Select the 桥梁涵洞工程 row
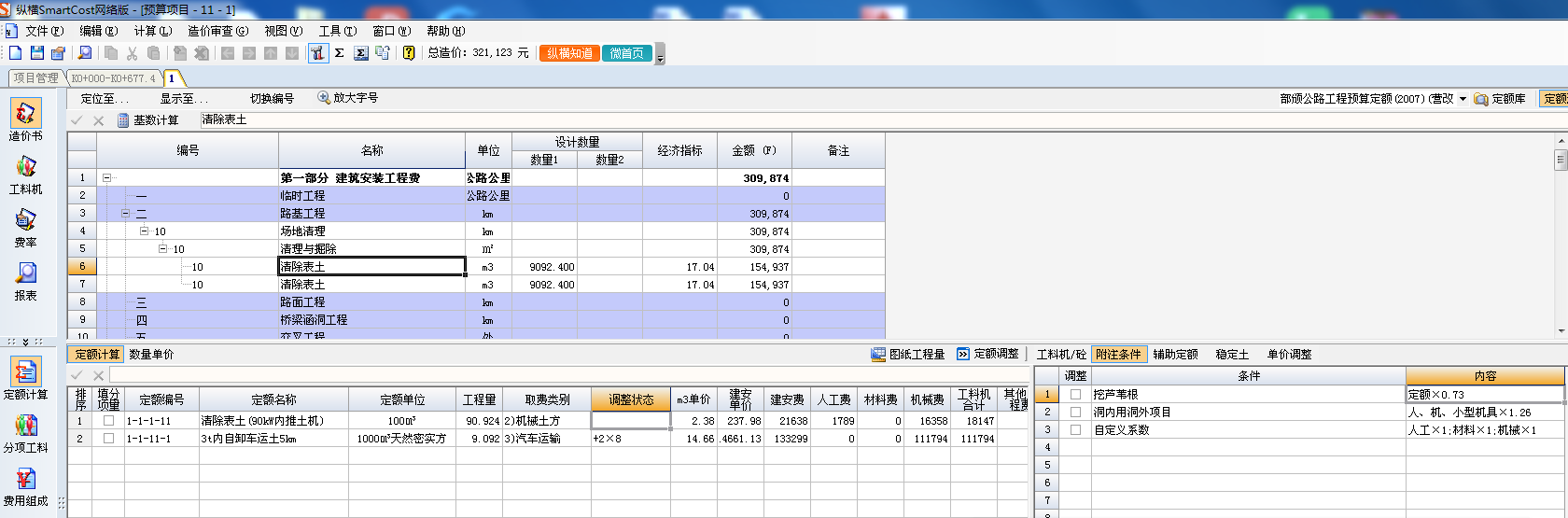The image size is (1568, 518). 490,320
